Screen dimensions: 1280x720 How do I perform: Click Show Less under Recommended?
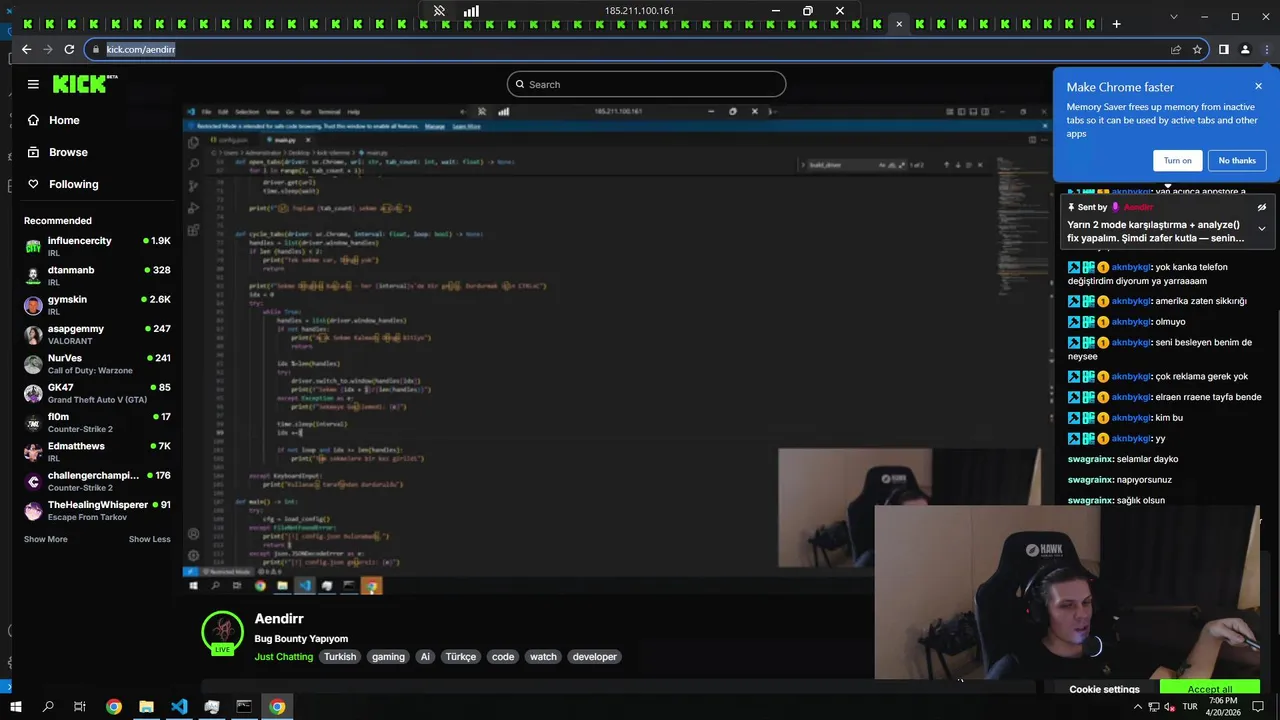click(149, 539)
